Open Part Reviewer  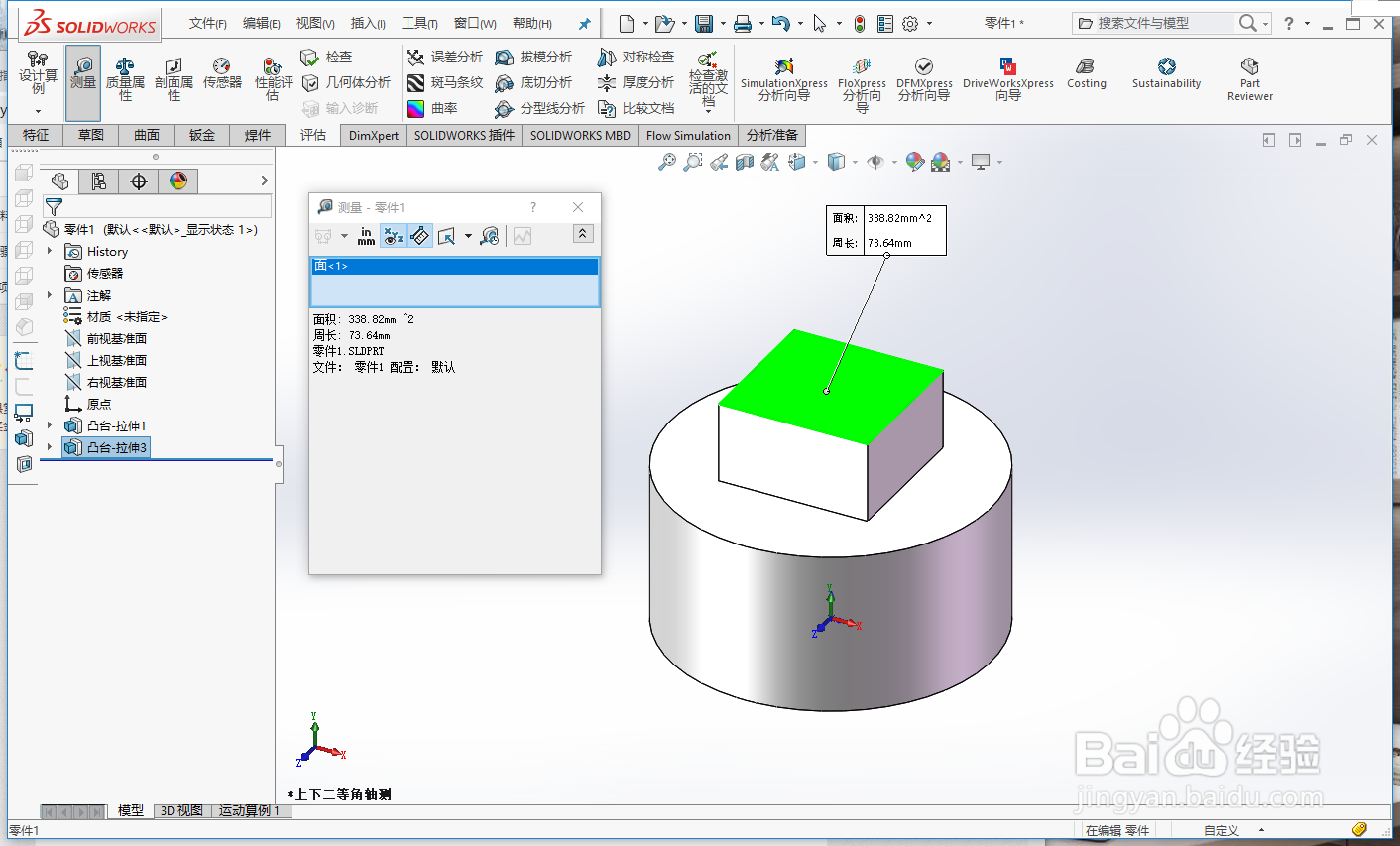click(x=1249, y=79)
